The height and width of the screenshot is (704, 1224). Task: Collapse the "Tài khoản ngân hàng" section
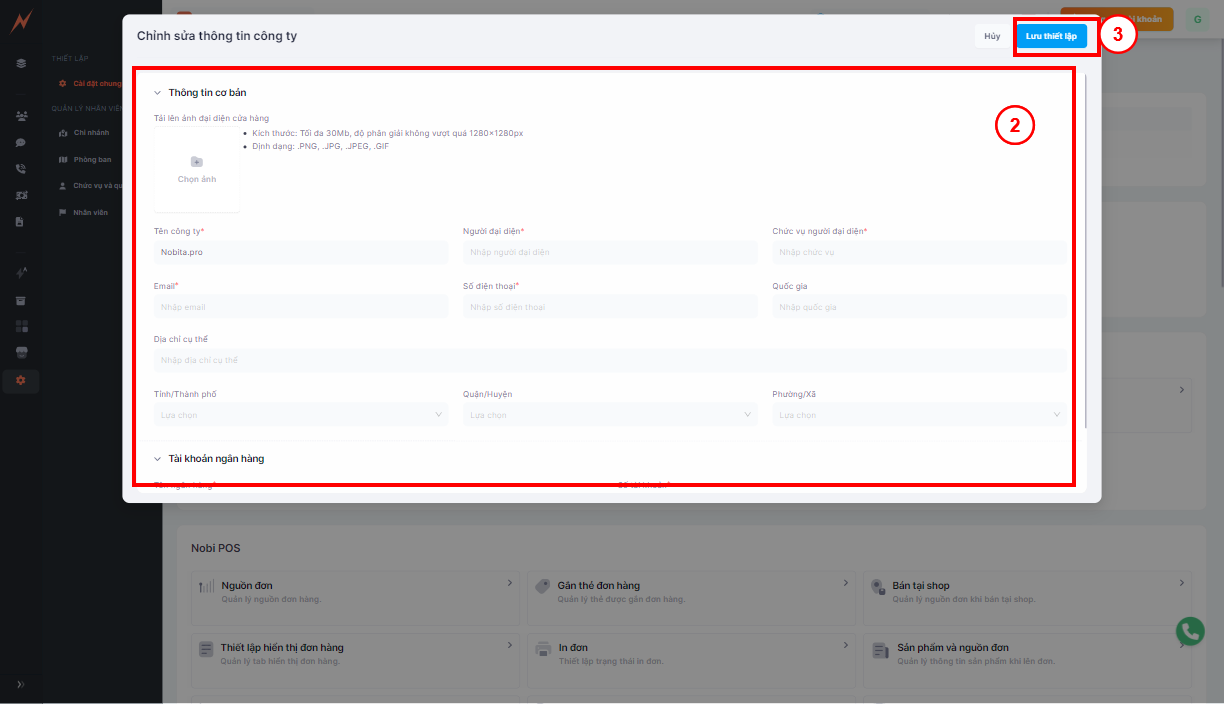(157, 459)
